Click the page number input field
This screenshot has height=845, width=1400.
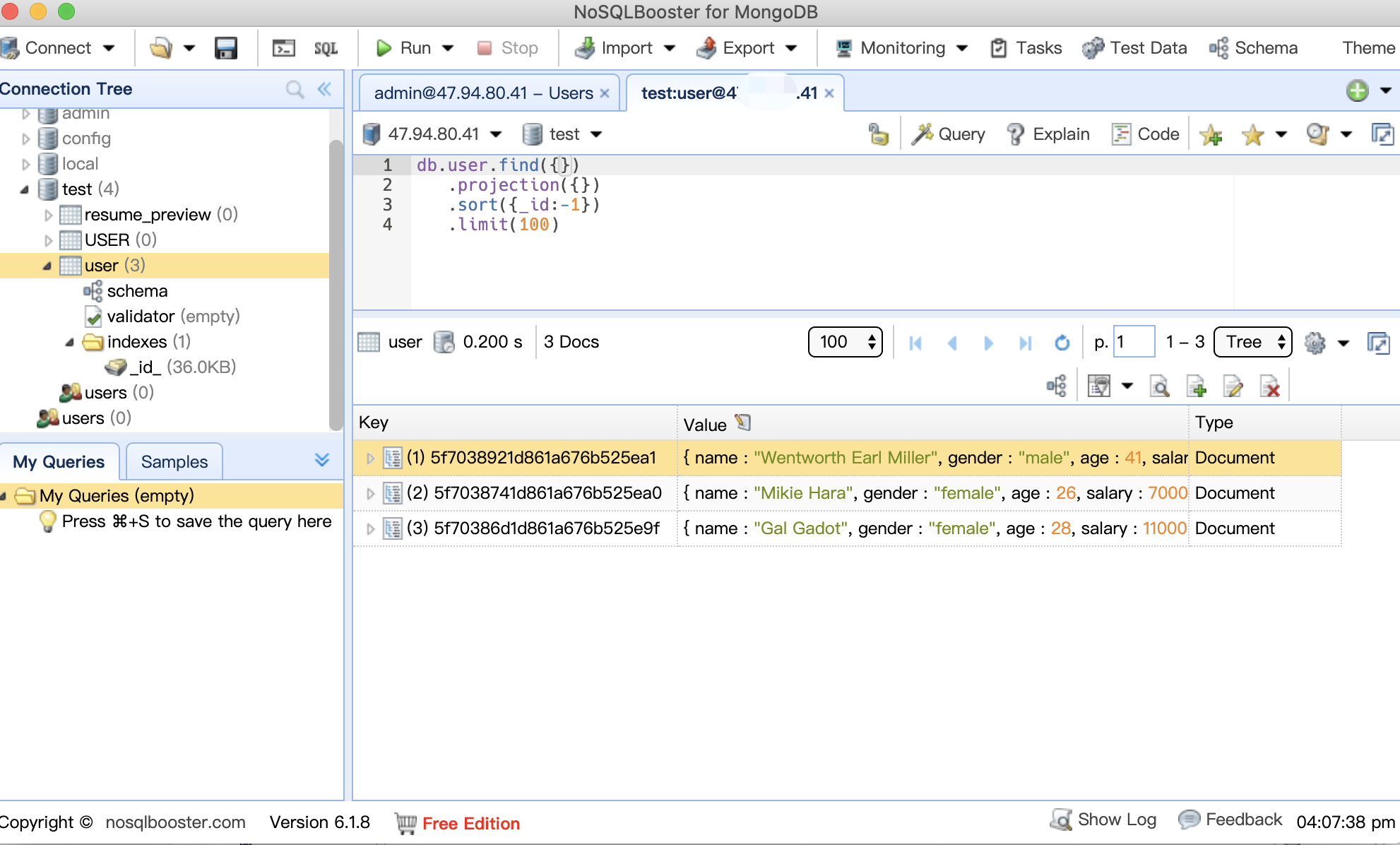coord(1134,342)
